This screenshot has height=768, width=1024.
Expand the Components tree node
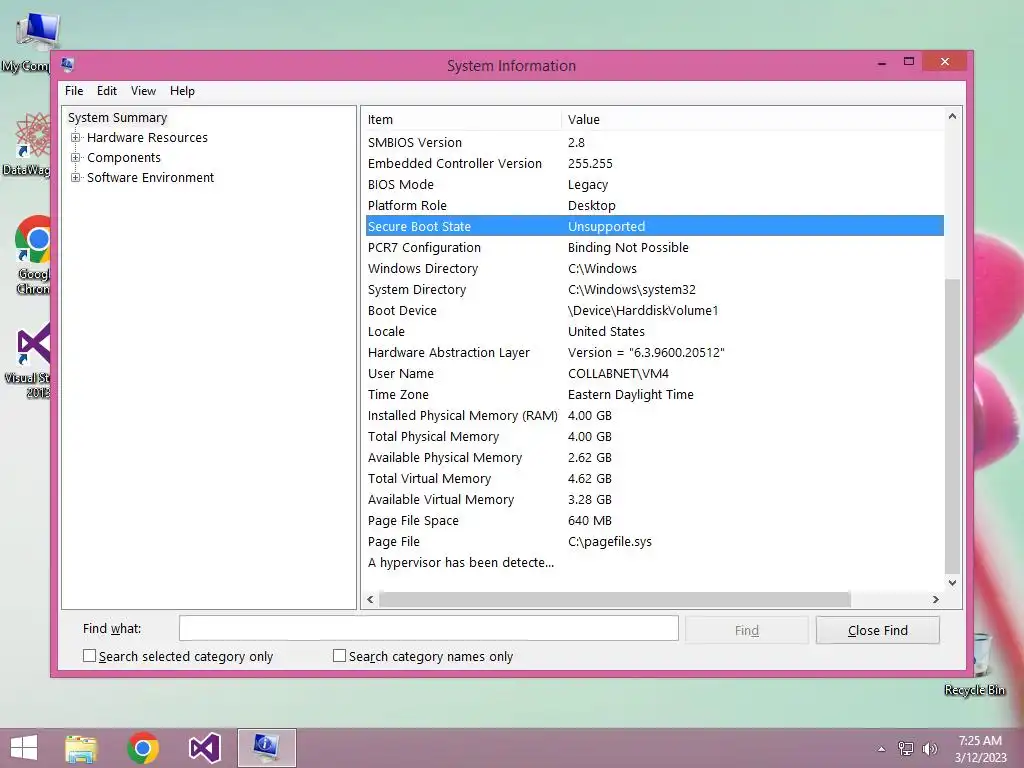click(x=76, y=157)
